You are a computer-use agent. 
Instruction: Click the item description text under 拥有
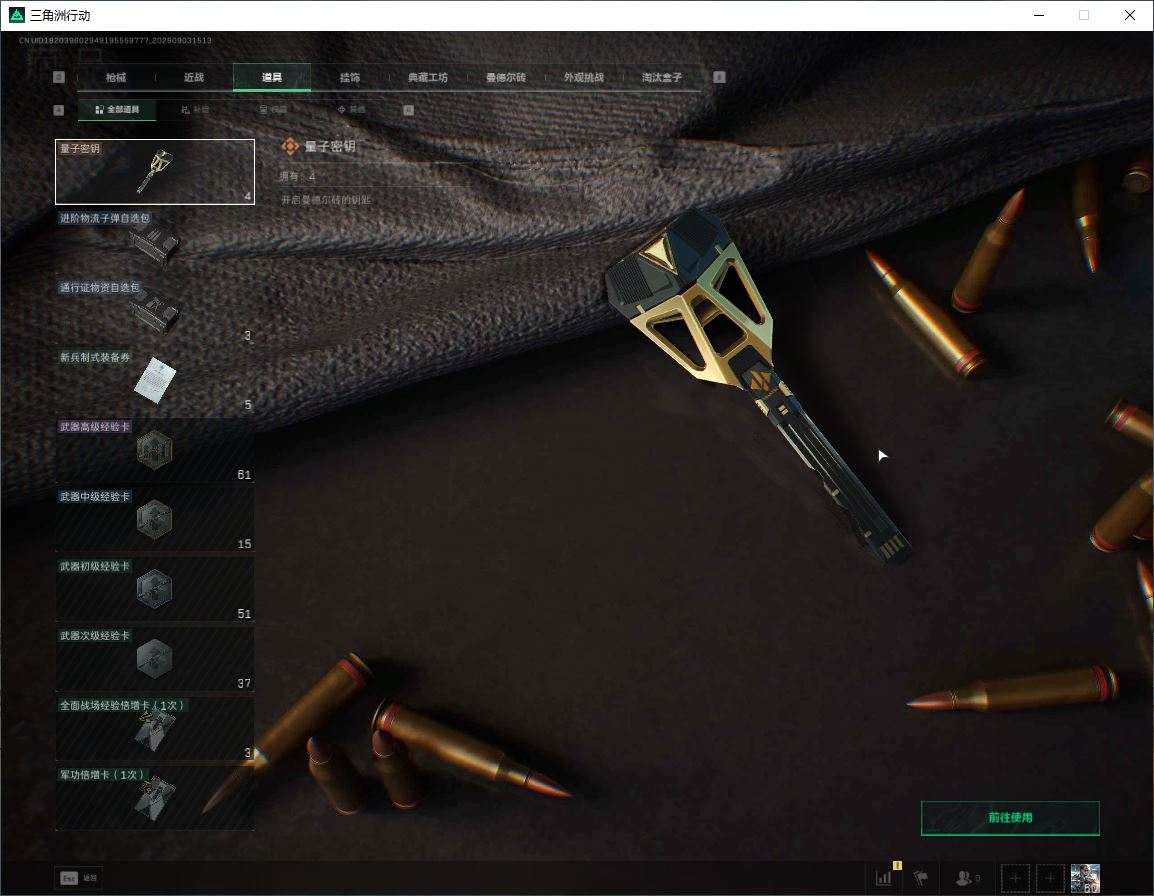(x=326, y=200)
